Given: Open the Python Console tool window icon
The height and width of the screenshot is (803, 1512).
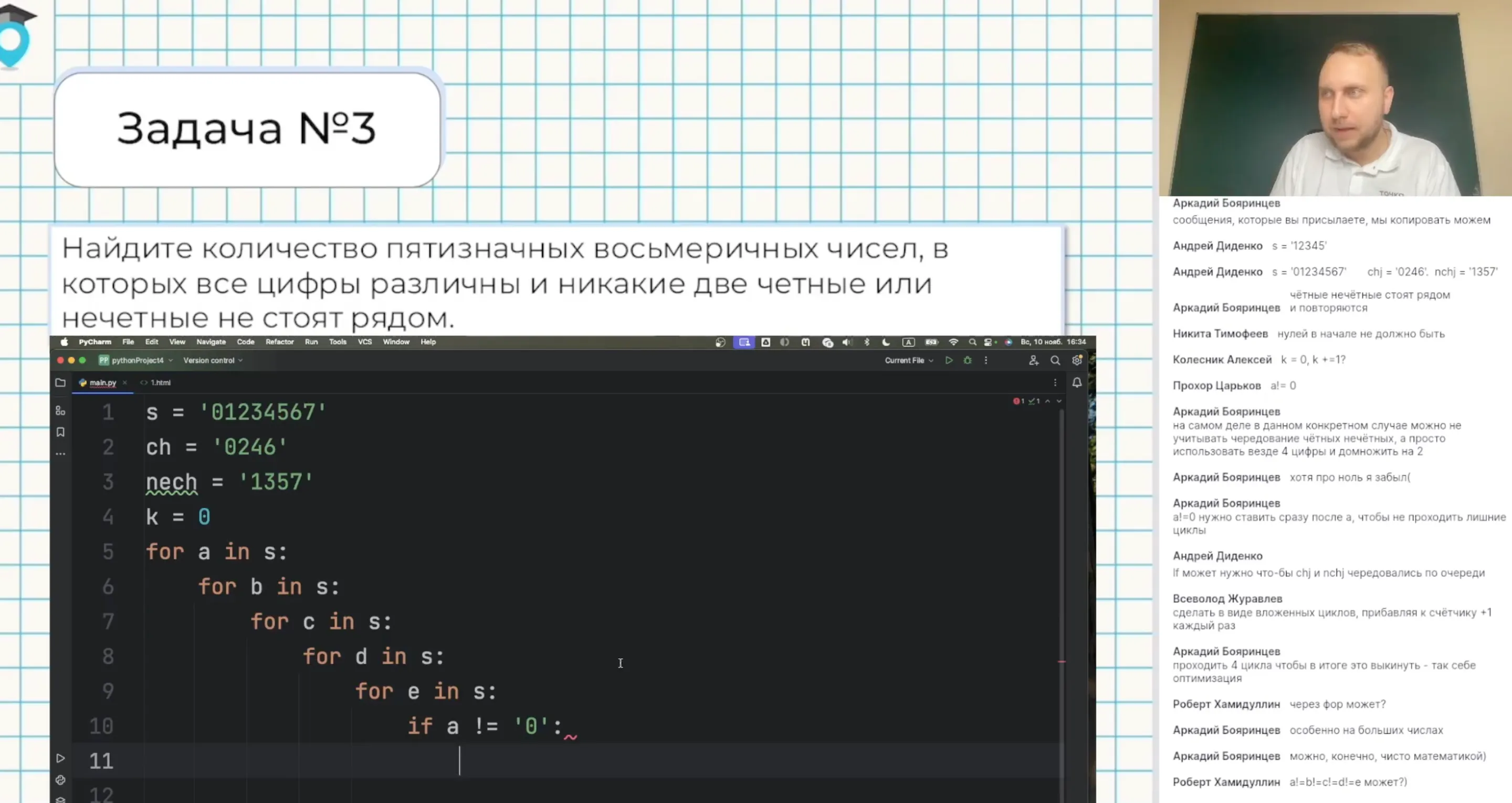Looking at the screenshot, I should [60, 780].
